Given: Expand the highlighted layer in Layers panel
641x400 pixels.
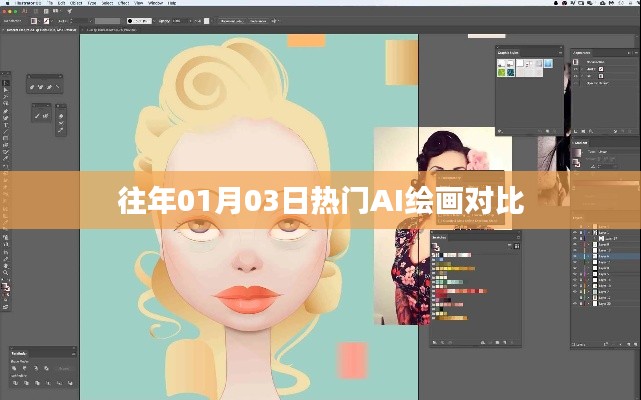Looking at the screenshot, I should pyautogui.click(x=589, y=256).
